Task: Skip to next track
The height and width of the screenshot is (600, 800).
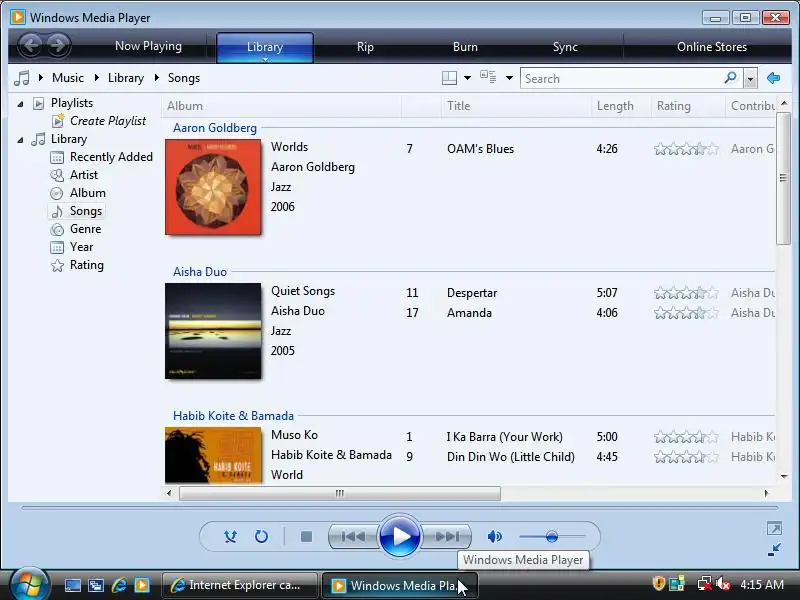Action: pos(447,536)
